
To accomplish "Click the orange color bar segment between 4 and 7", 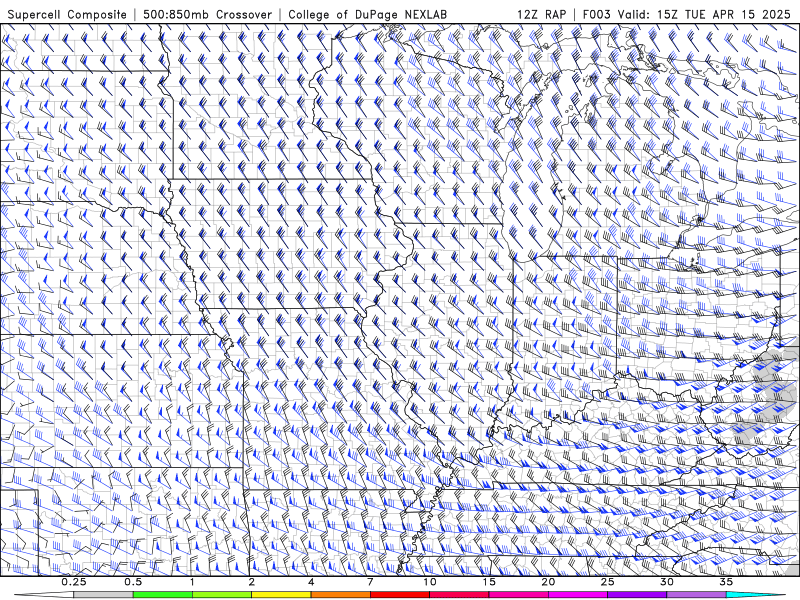I will click(340, 595).
